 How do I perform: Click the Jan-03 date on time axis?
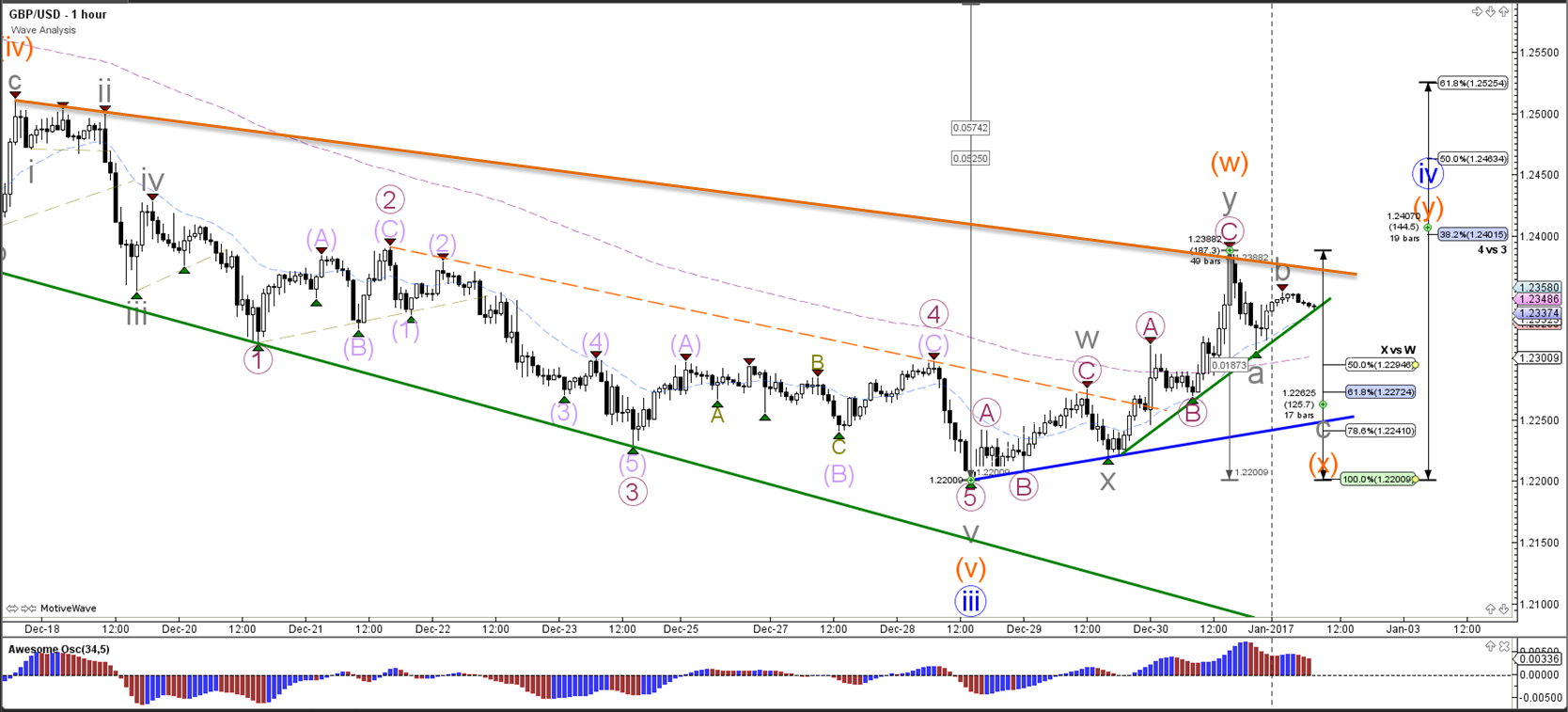pyautogui.click(x=1403, y=628)
